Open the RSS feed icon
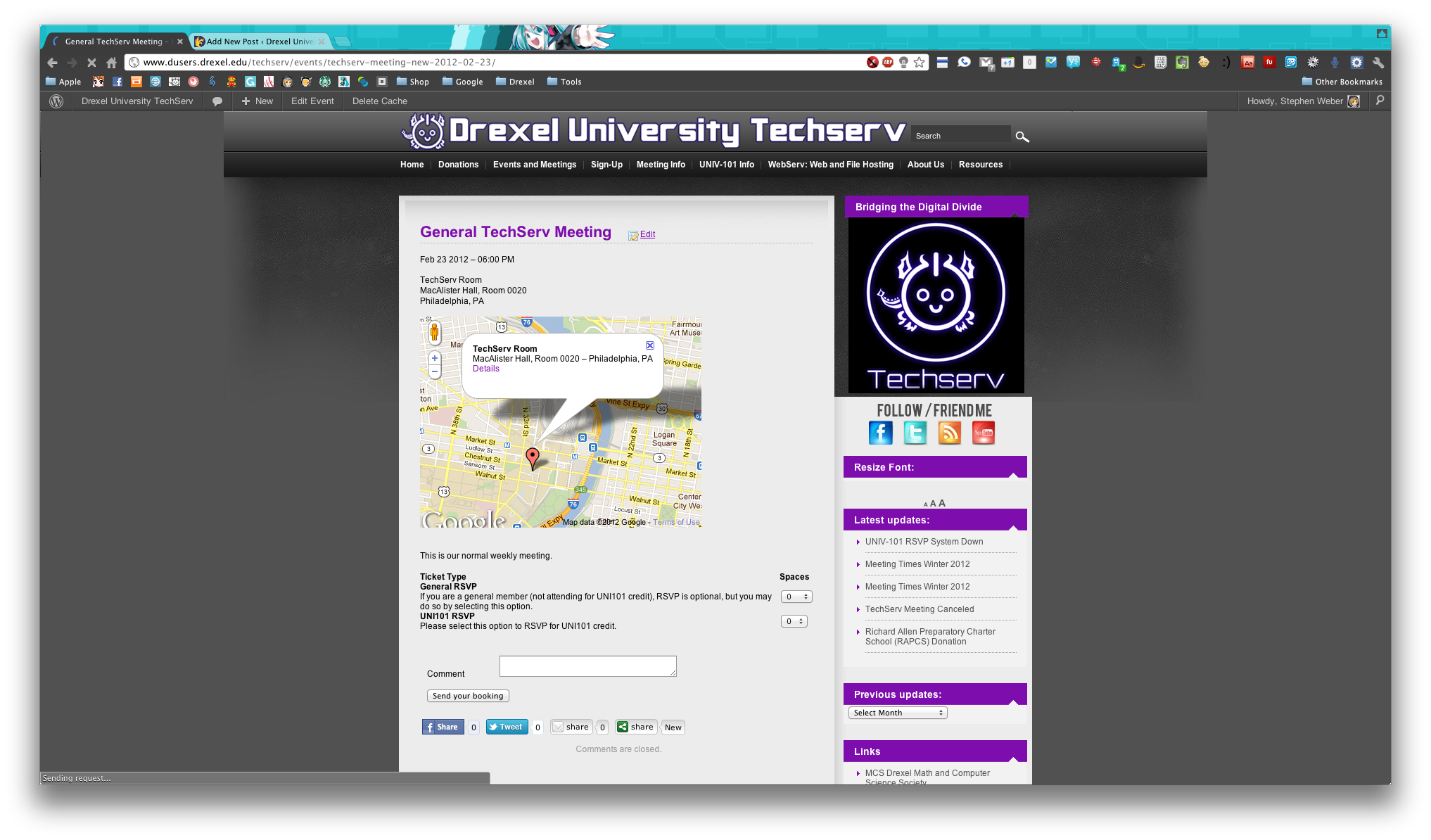 click(x=949, y=433)
